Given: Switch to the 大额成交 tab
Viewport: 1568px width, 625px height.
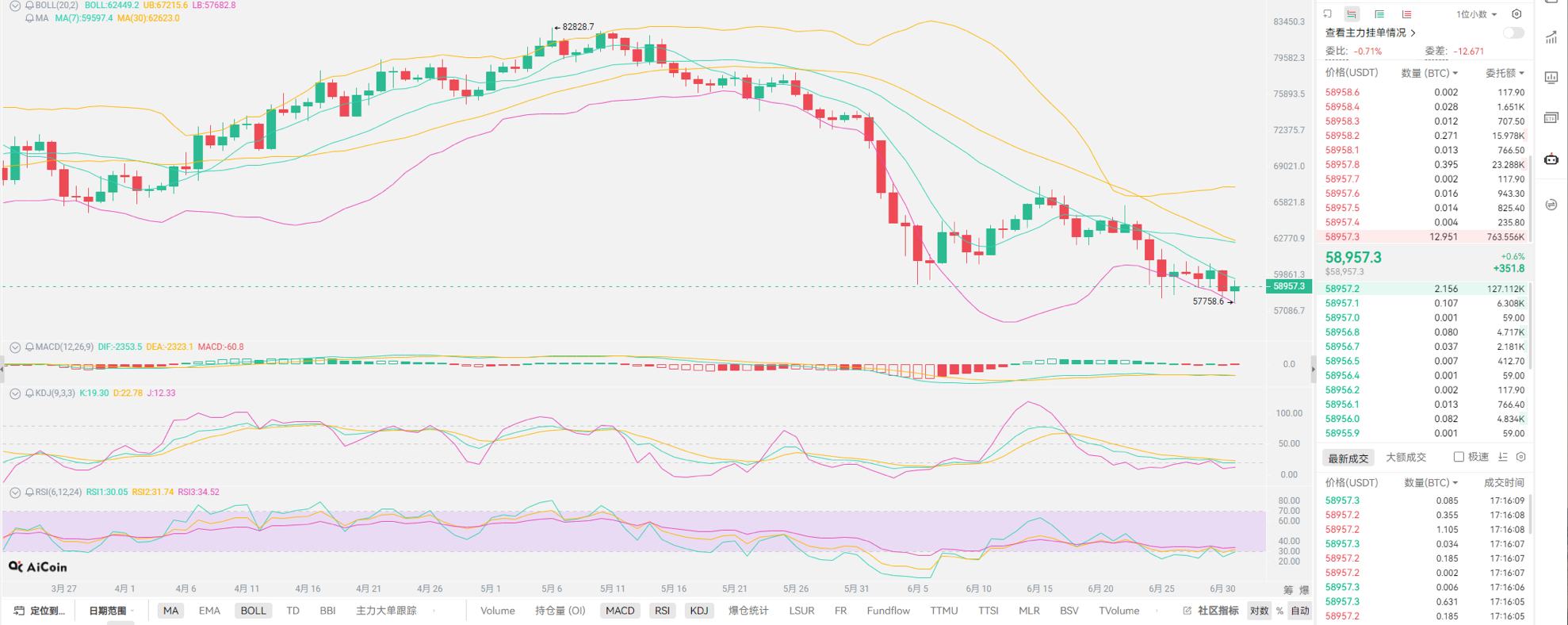Looking at the screenshot, I should coord(1405,458).
